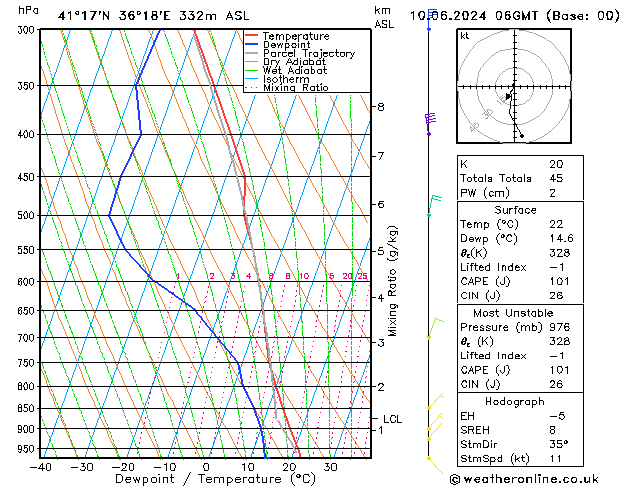
Task: Click the cyan wind barb near 500 hPa
Action: click(433, 204)
